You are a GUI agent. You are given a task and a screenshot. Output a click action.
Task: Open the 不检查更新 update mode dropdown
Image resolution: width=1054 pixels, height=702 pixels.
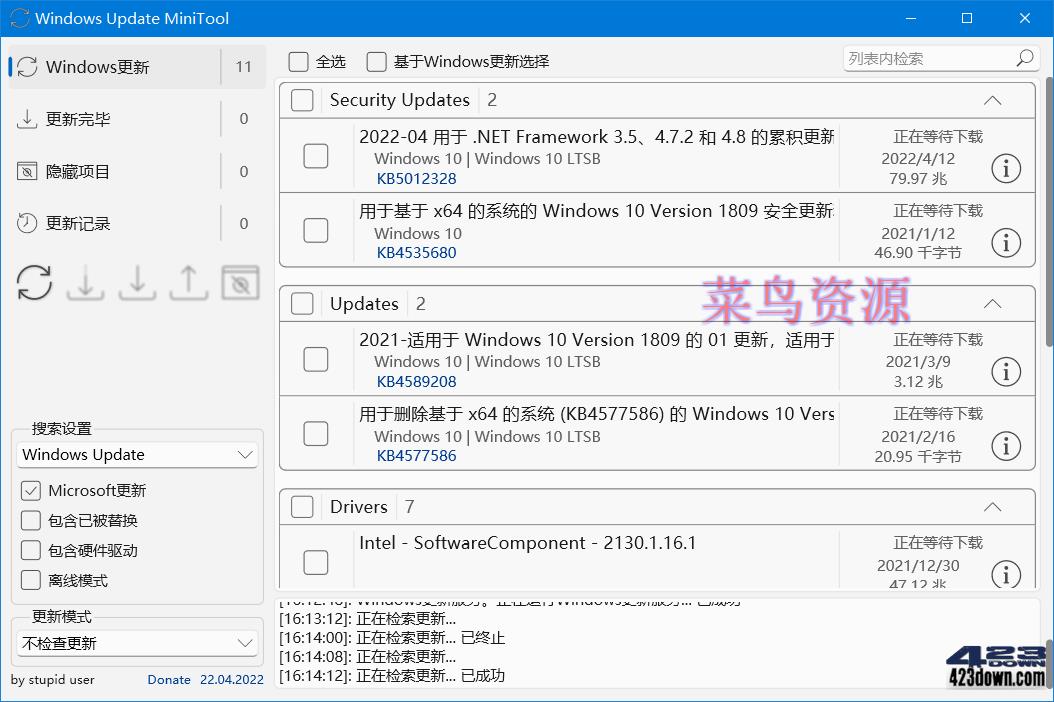tap(137, 642)
